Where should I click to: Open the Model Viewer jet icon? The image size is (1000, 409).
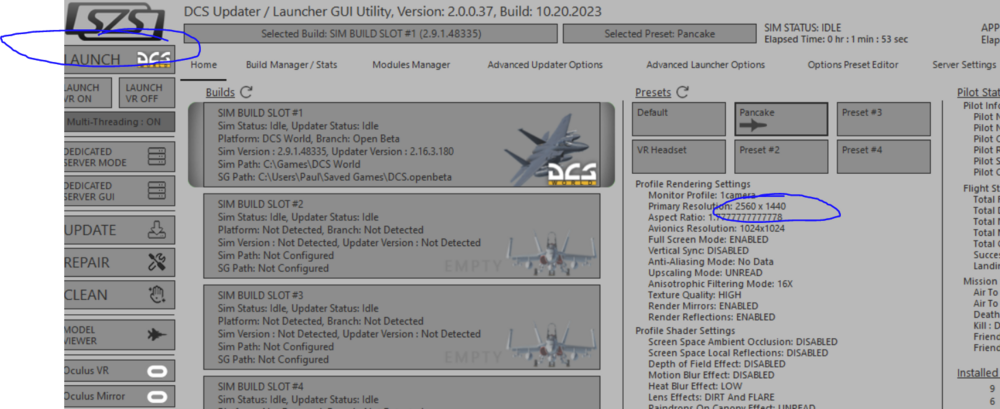pos(119,335)
